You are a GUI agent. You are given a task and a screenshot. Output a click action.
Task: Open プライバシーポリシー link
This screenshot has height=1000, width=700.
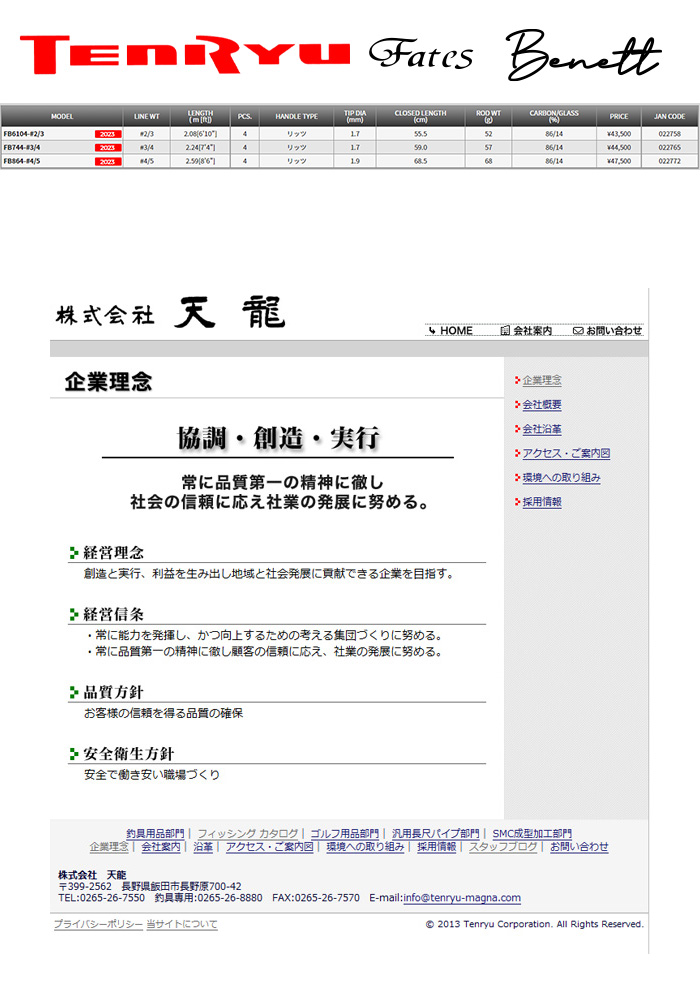coord(98,924)
